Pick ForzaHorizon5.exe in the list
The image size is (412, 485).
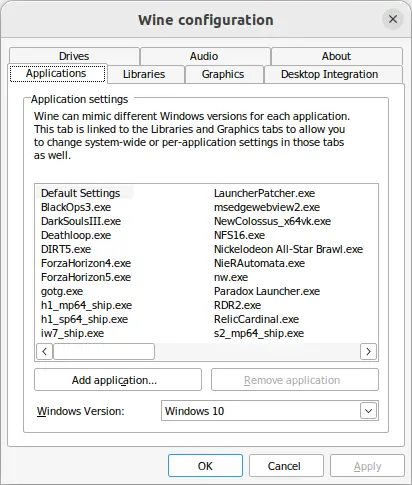click(x=86, y=277)
